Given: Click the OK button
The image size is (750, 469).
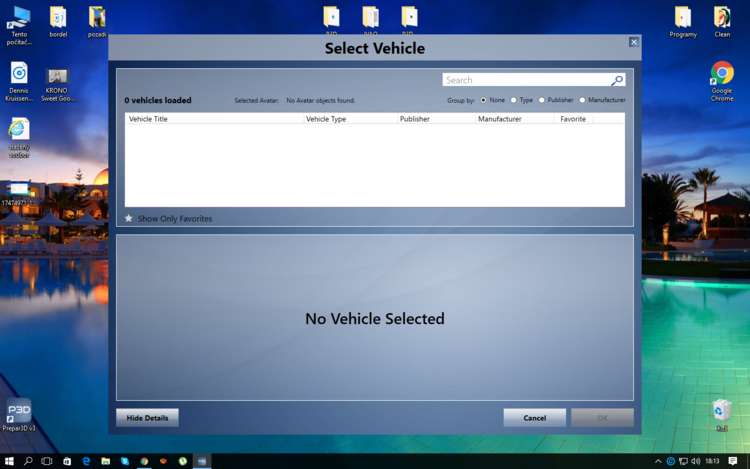Looking at the screenshot, I should point(603,417).
